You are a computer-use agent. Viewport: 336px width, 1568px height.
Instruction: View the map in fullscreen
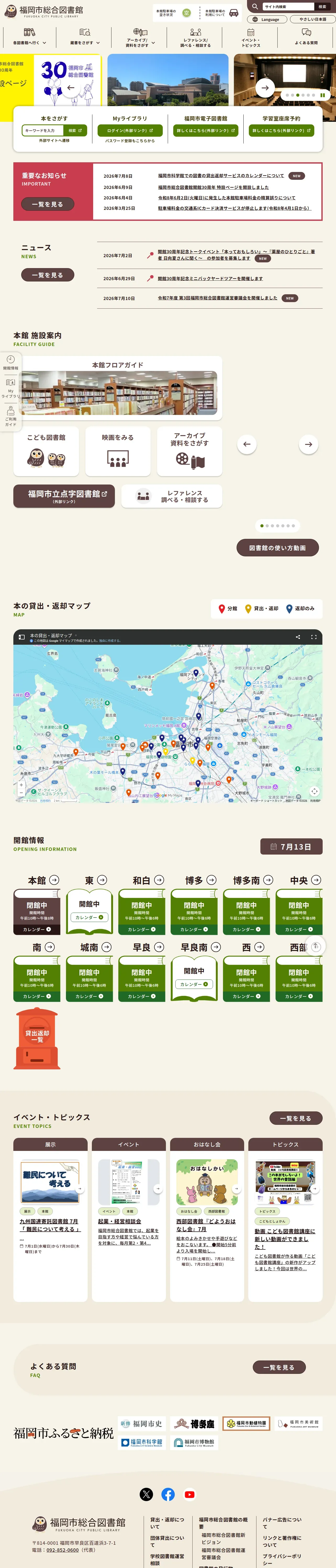(314, 637)
